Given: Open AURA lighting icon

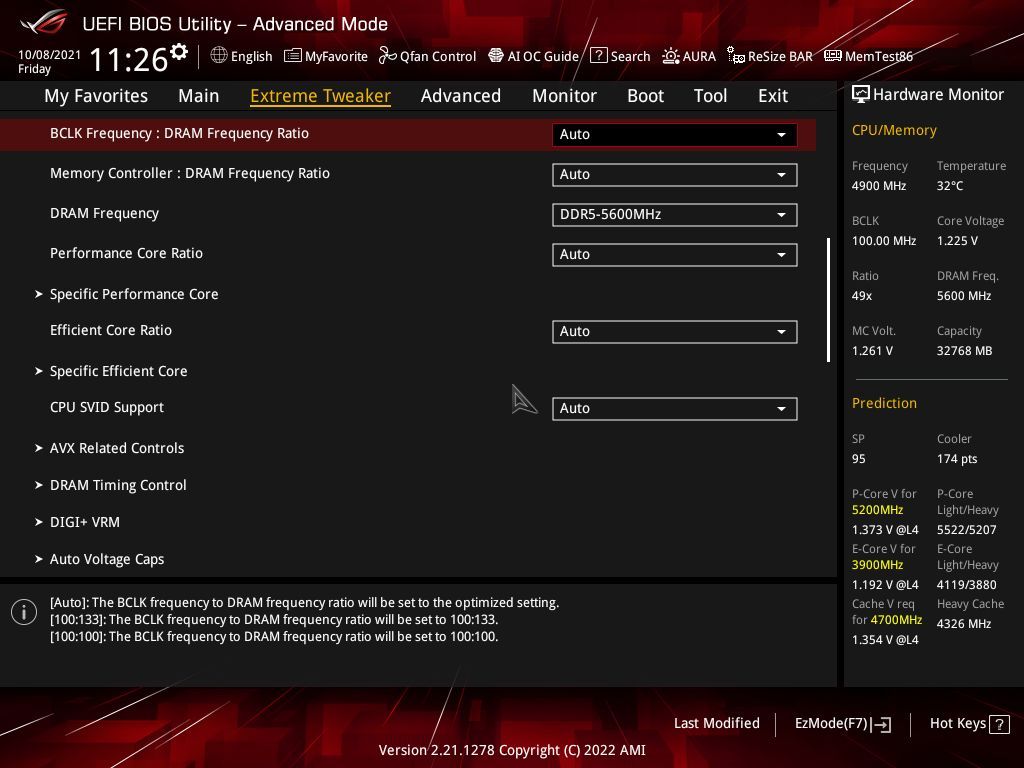Looking at the screenshot, I should coord(670,56).
